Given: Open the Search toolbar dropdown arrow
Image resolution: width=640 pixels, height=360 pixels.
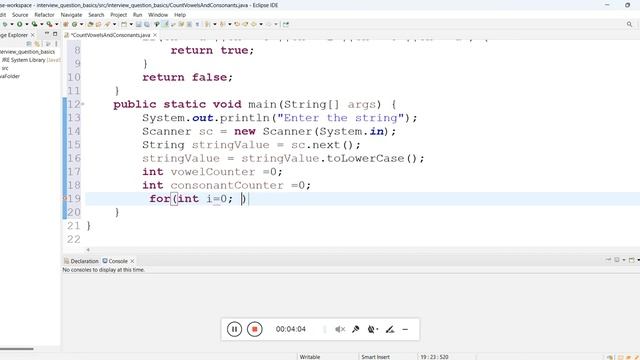Looking at the screenshot, I should [114, 24].
